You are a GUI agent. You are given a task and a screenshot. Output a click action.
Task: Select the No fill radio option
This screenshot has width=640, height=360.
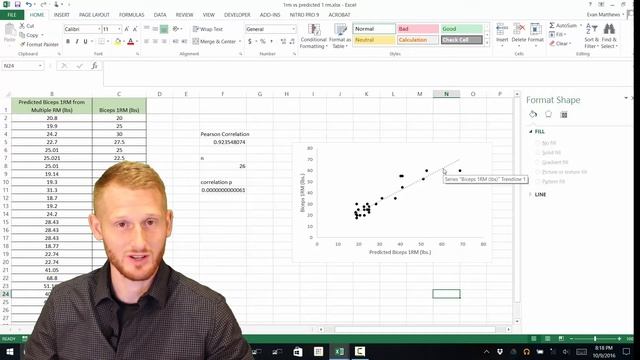(538, 143)
